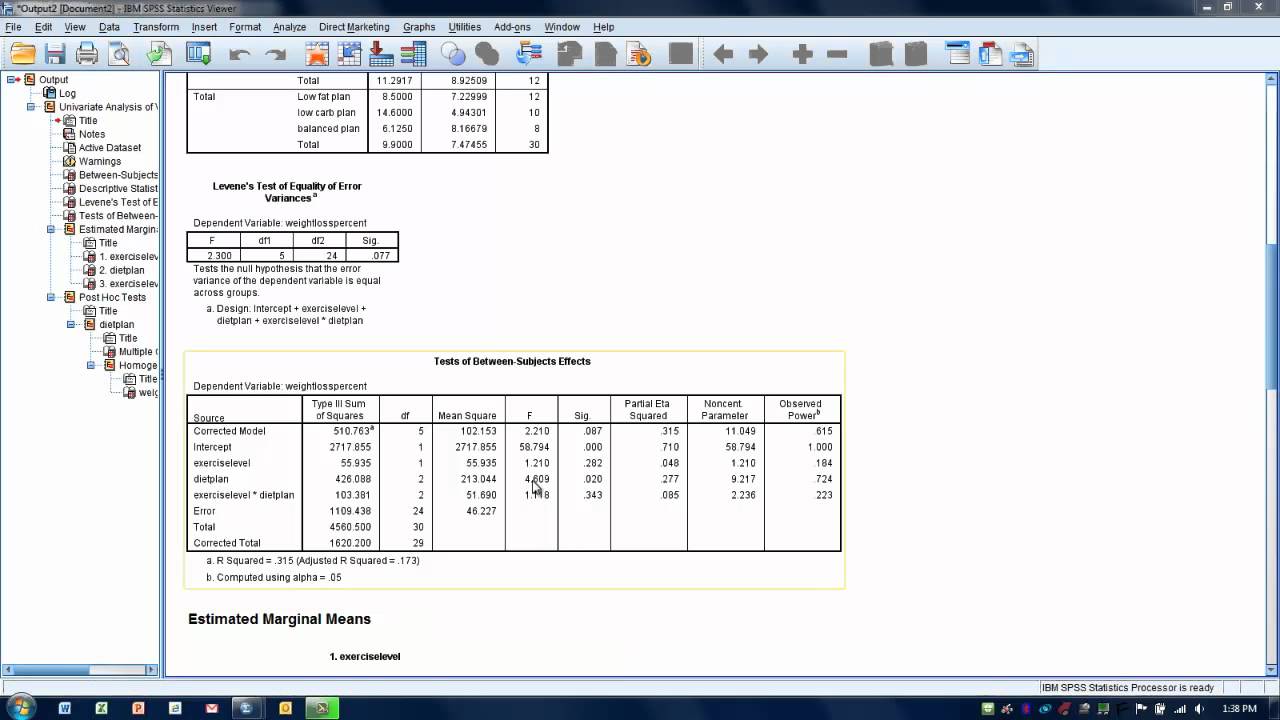Click the Select last output toolbar icon
The height and width of the screenshot is (720, 1280).
point(529,54)
